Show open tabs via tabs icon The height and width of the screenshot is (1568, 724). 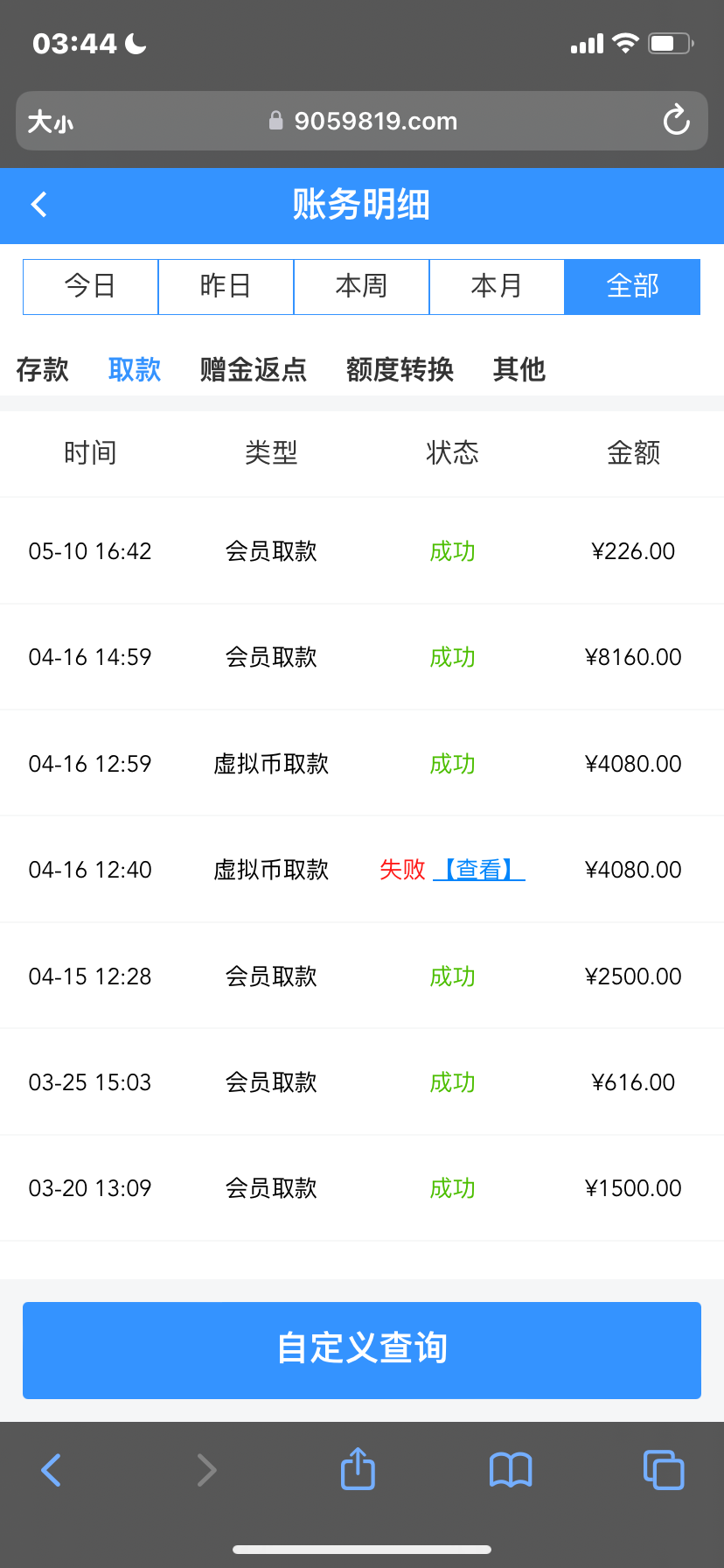pos(664,1470)
